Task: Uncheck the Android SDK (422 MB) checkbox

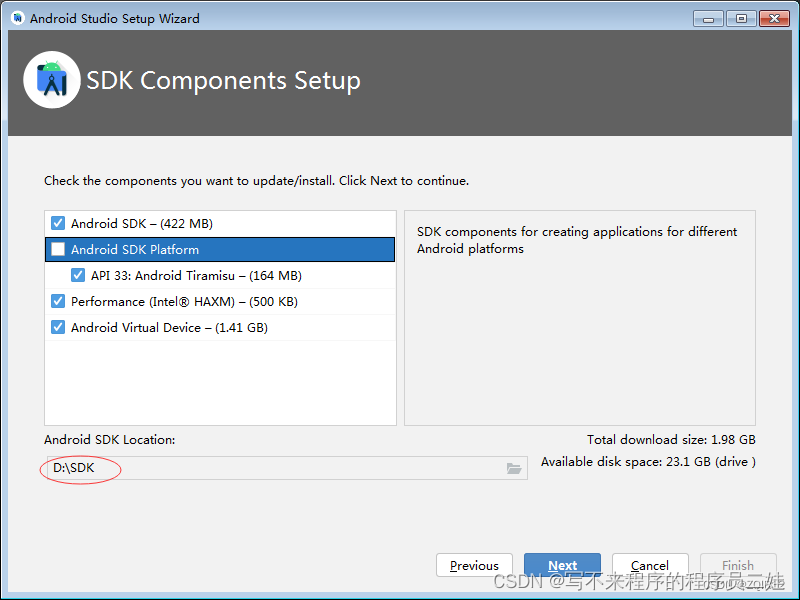Action: coord(58,223)
